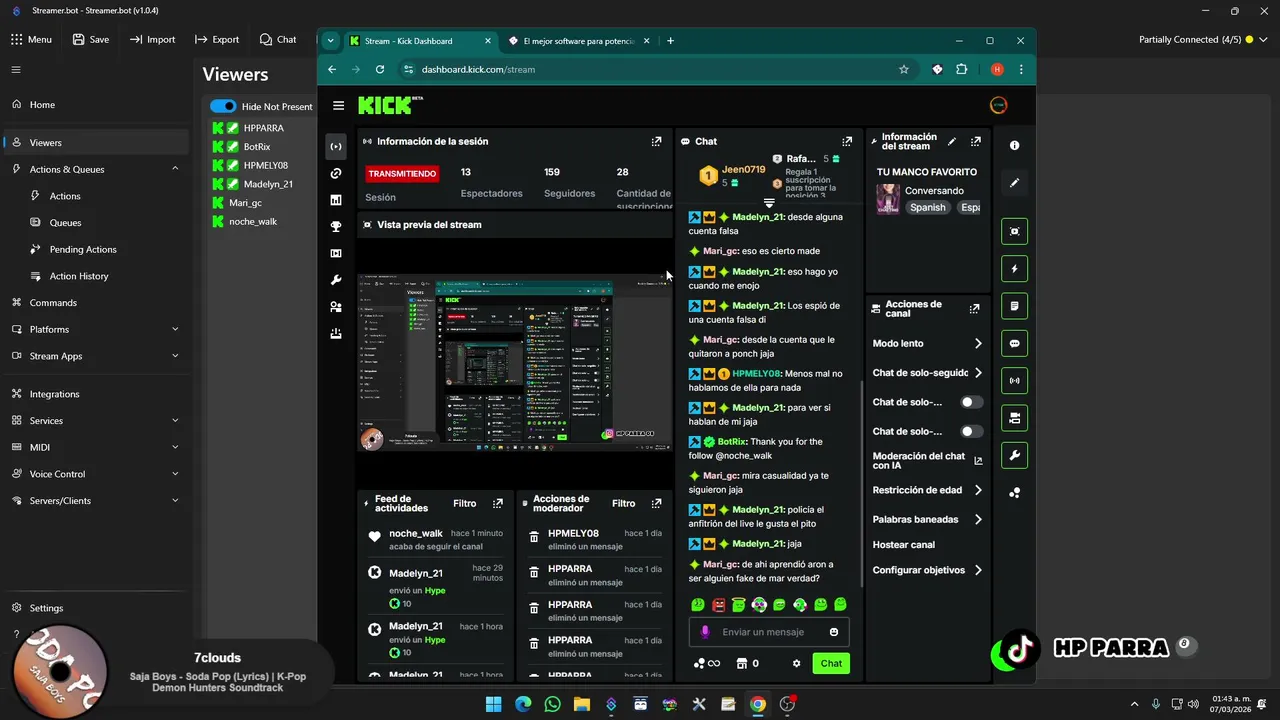Image resolution: width=1280 pixels, height=720 pixels.
Task: Bookmark this page with the star icon
Action: (904, 69)
